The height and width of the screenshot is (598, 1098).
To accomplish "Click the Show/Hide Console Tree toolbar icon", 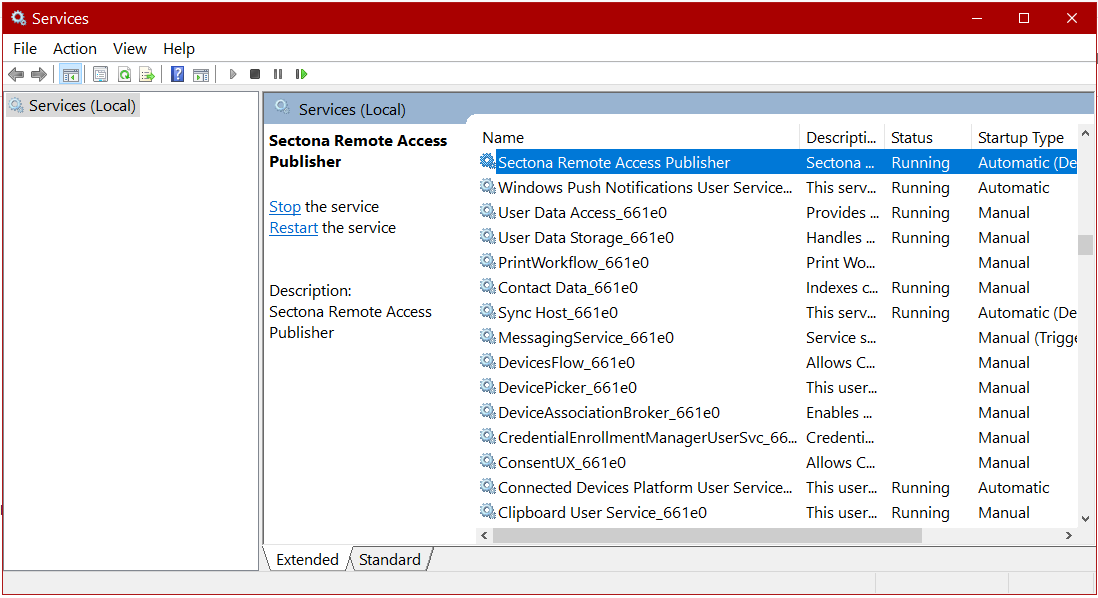I will tap(71, 74).
